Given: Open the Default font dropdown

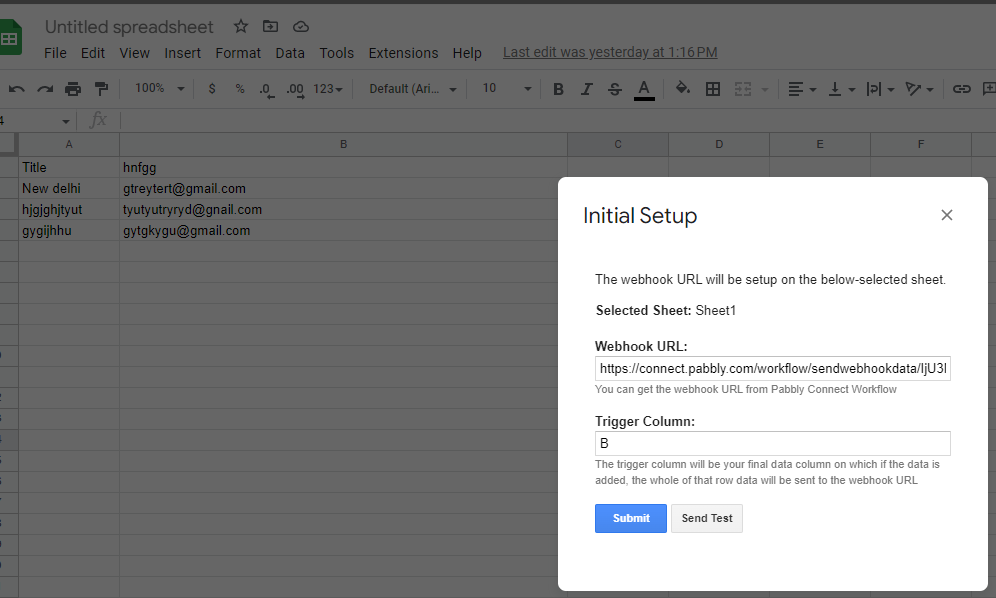Looking at the screenshot, I should 413,89.
